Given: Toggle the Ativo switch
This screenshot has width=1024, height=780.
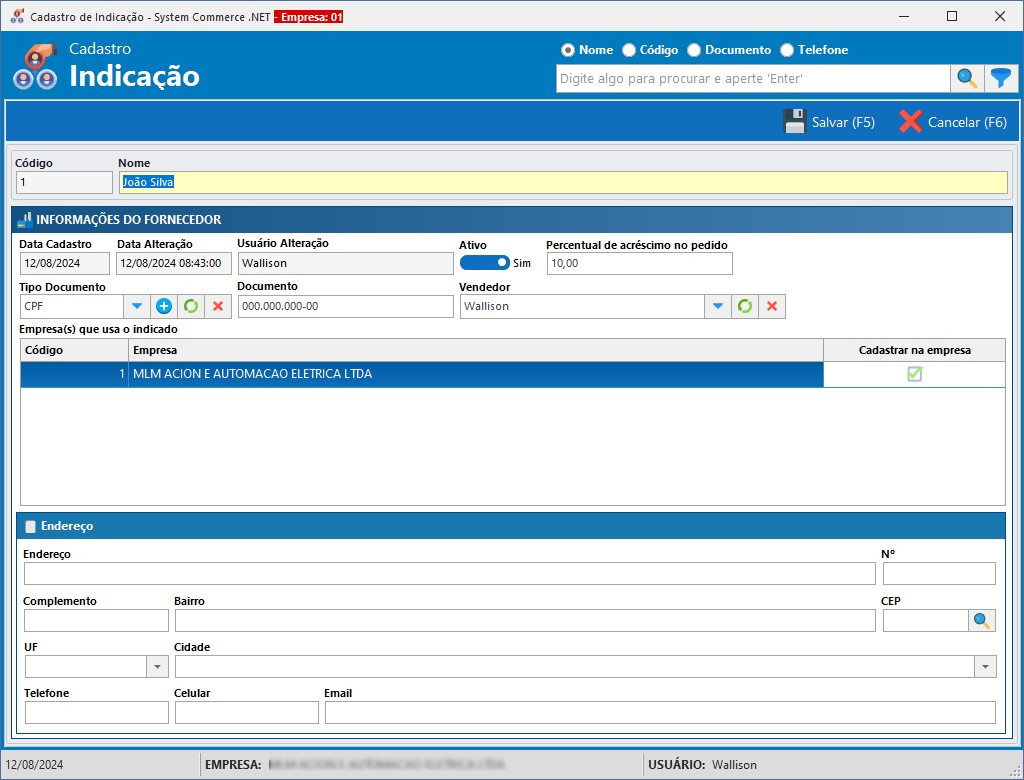Looking at the screenshot, I should tap(485, 263).
